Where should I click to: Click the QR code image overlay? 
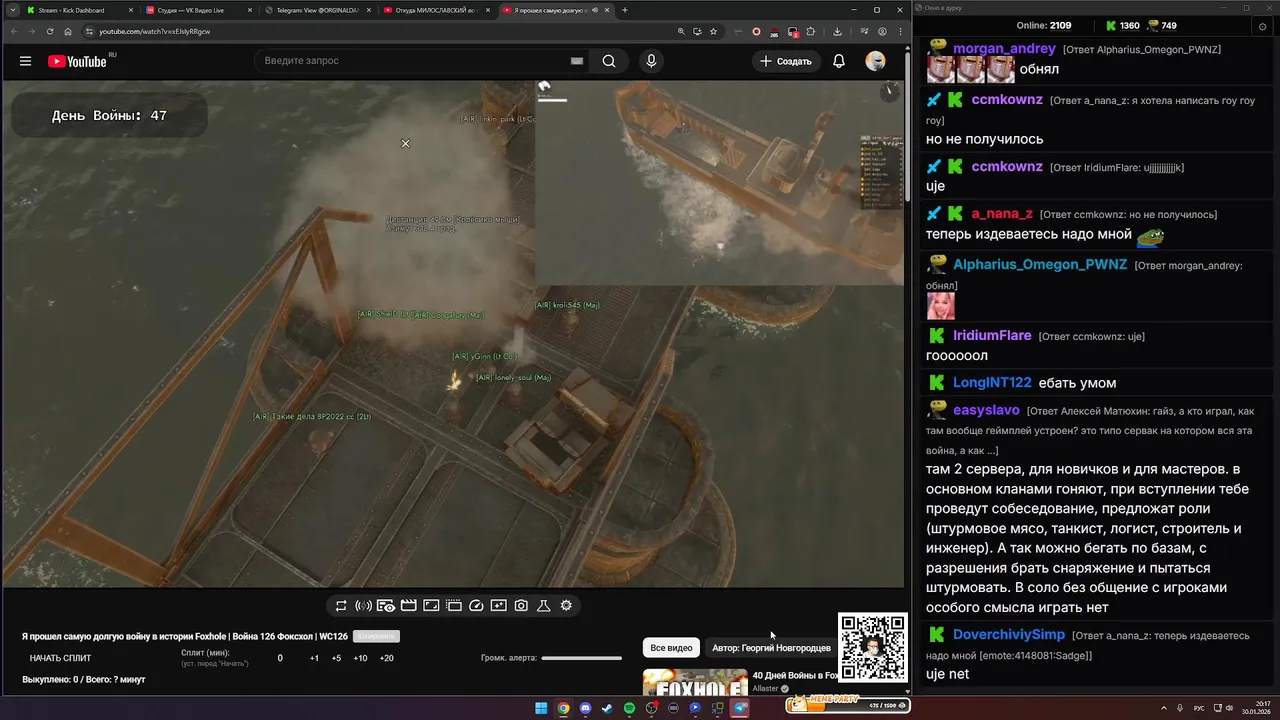point(873,648)
